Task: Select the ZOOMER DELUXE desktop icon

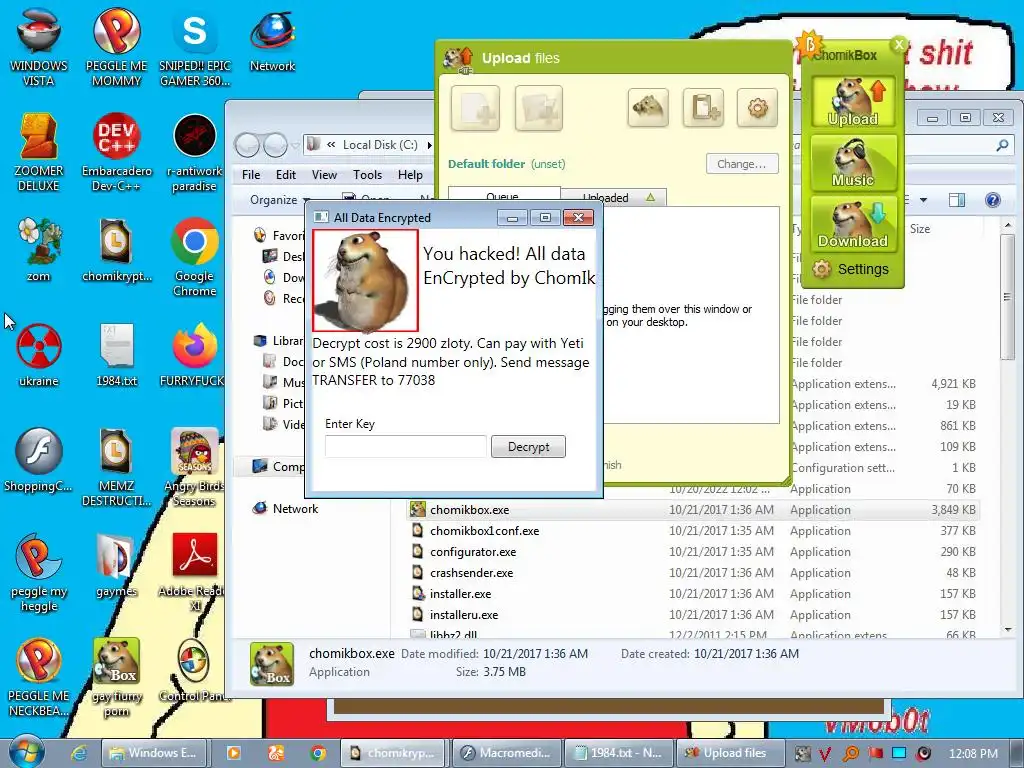Action: click(39, 152)
